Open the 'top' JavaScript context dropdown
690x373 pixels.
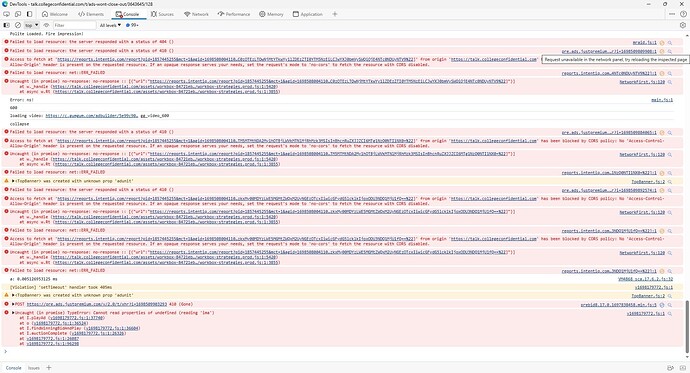click(31, 25)
